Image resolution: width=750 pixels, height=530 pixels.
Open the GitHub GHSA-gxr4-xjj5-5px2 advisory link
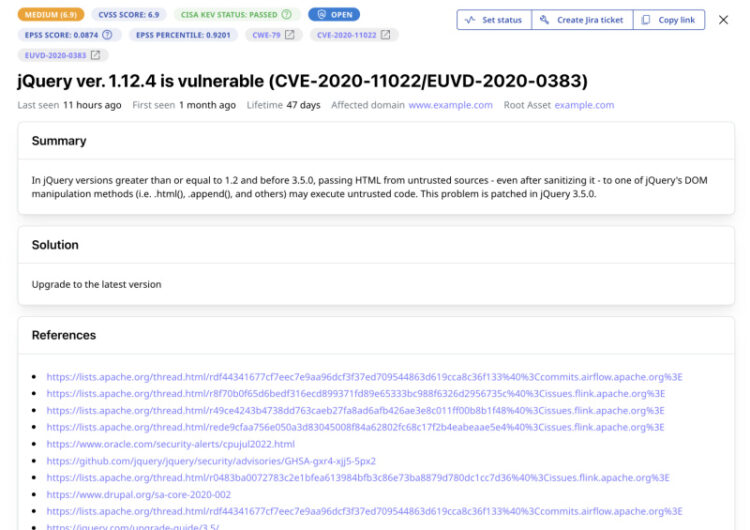tap(211, 461)
